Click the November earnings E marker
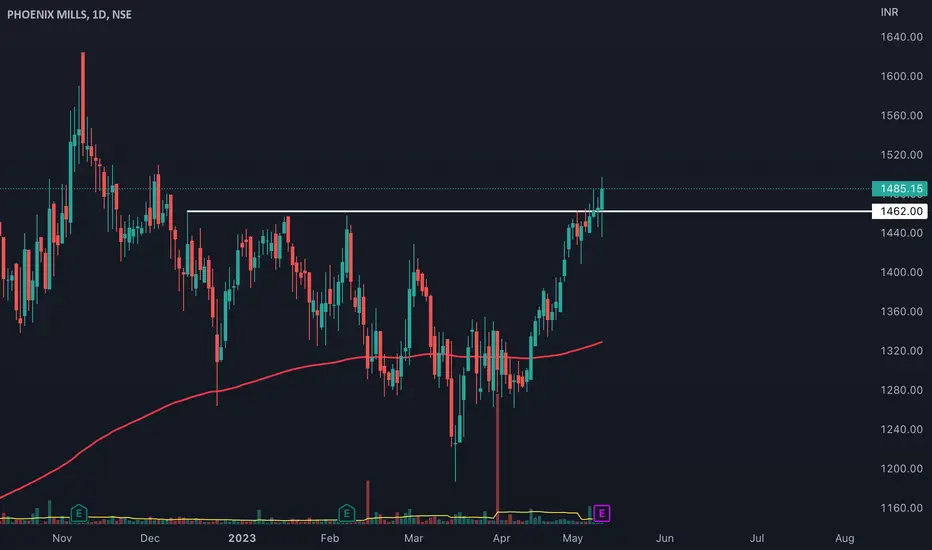Screen dimensions: 932x550 click(78, 513)
